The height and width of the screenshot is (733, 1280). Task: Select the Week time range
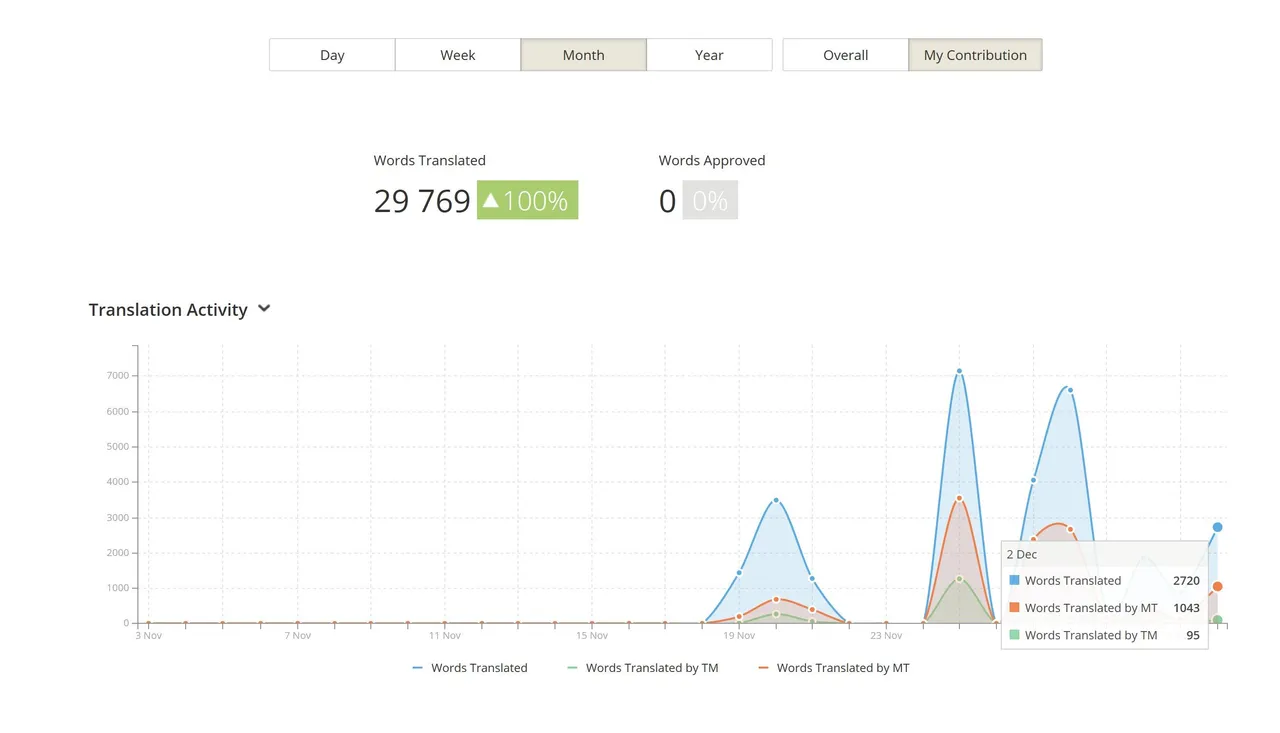[x=458, y=55]
